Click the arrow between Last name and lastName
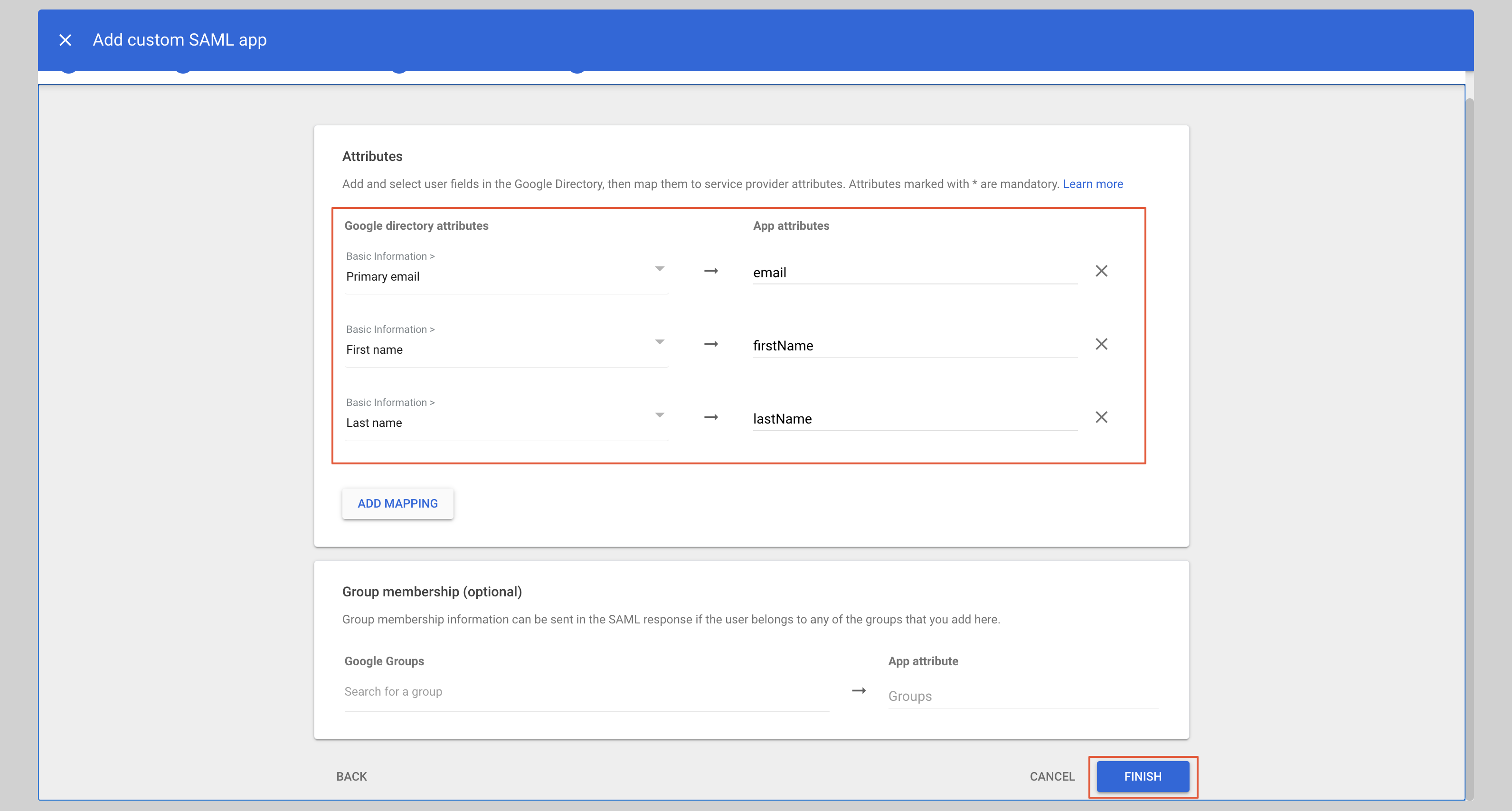1512x811 pixels. (710, 418)
